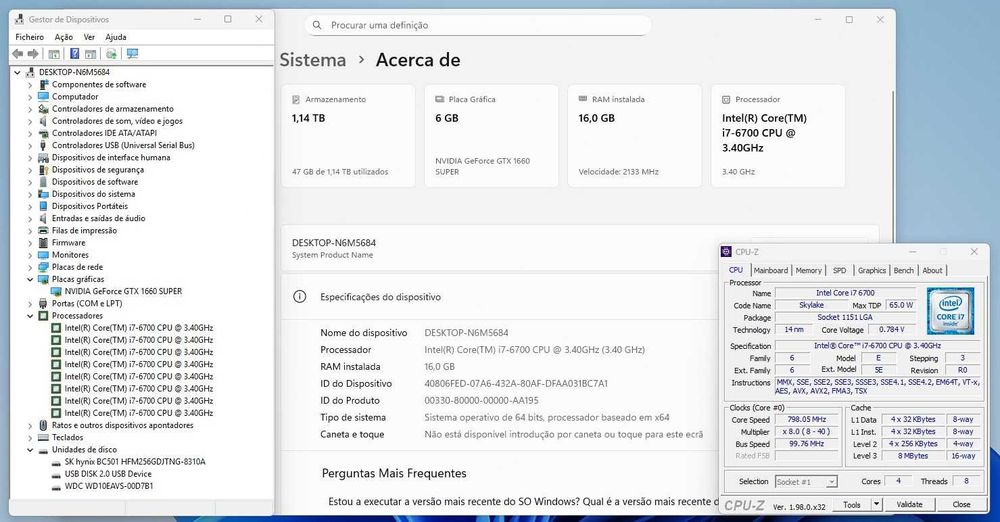1000x522 pixels.
Task: Expand Dispositivos de interface humana node
Action: click(30, 158)
